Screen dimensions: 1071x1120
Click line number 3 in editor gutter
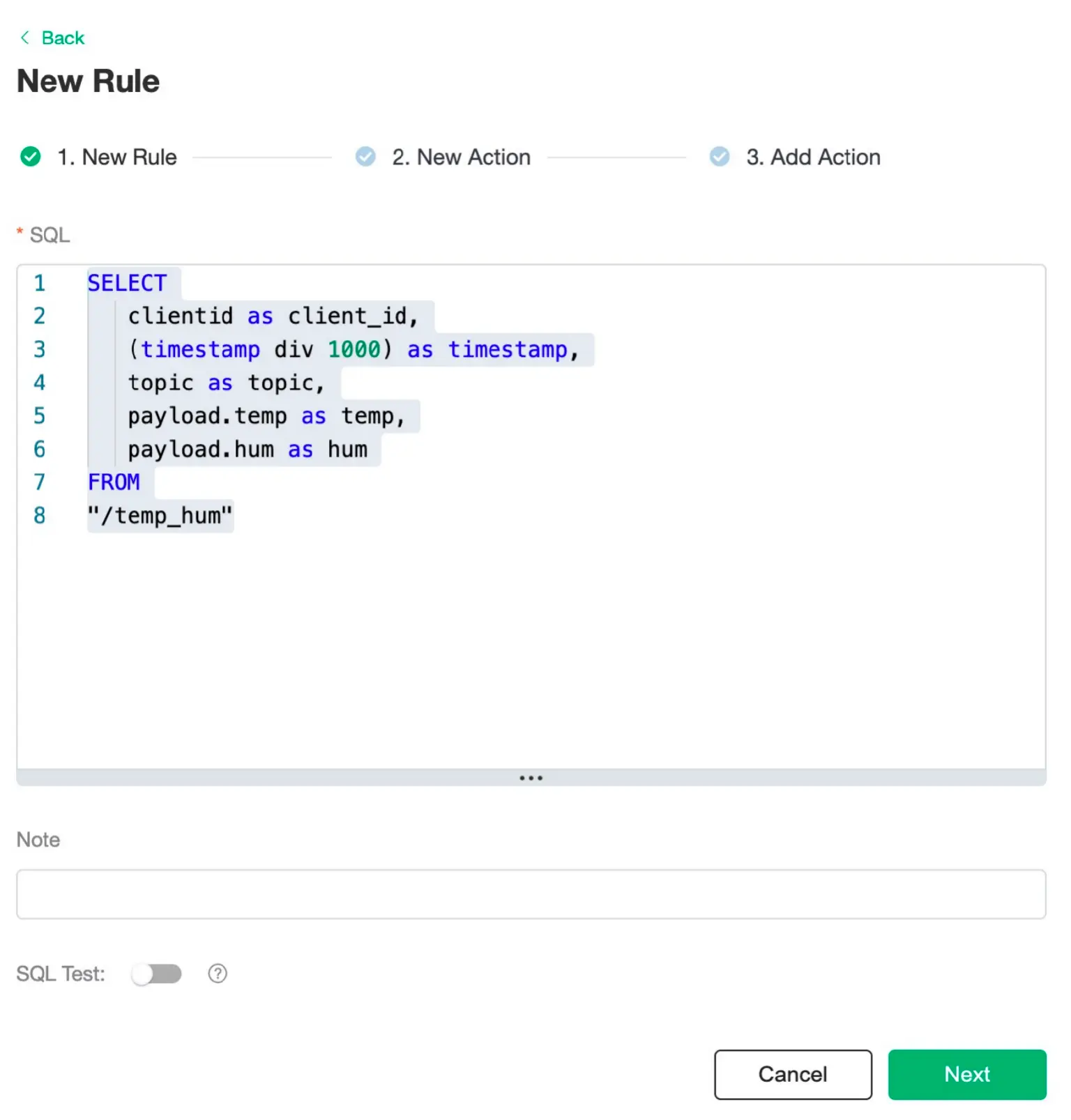[x=40, y=349]
